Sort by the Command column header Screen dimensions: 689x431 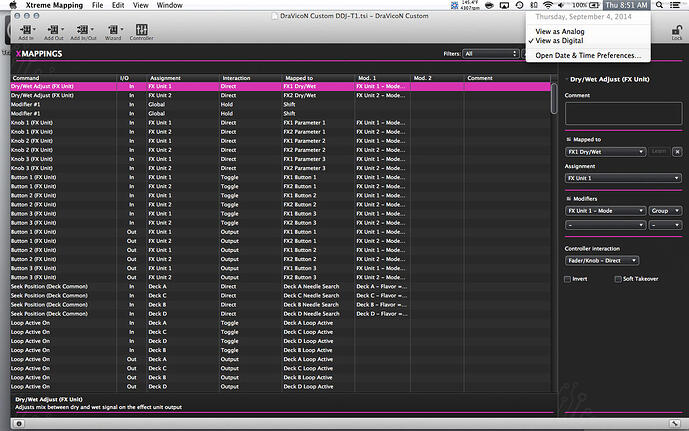(64, 78)
